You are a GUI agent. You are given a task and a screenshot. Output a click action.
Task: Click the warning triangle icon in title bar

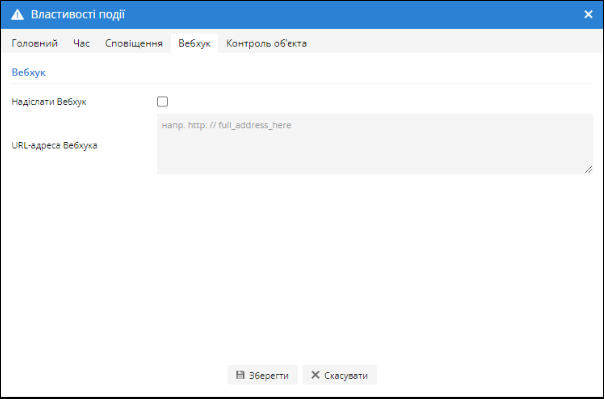coord(17,15)
